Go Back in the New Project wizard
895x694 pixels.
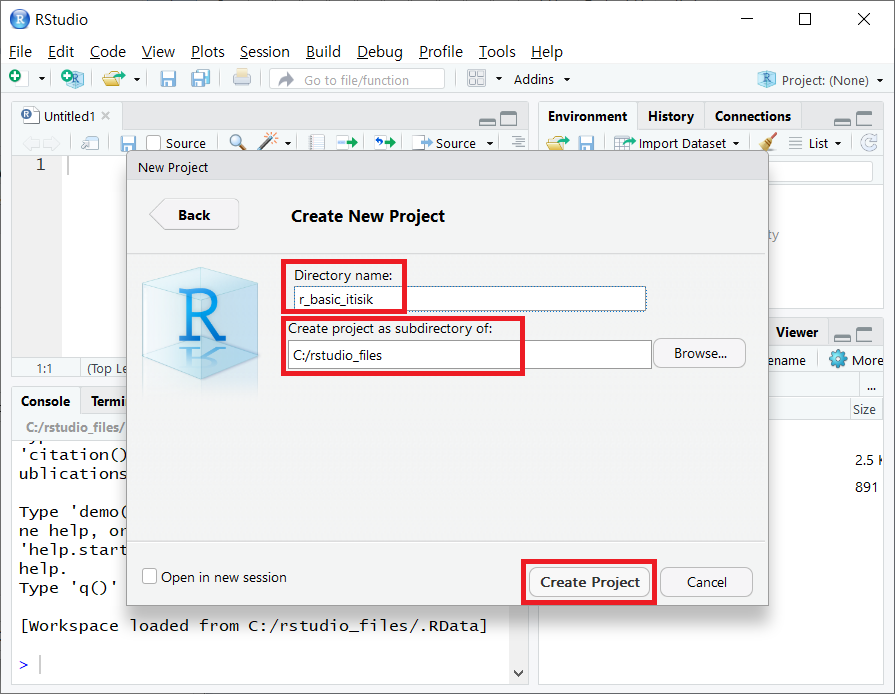pyautogui.click(x=194, y=215)
